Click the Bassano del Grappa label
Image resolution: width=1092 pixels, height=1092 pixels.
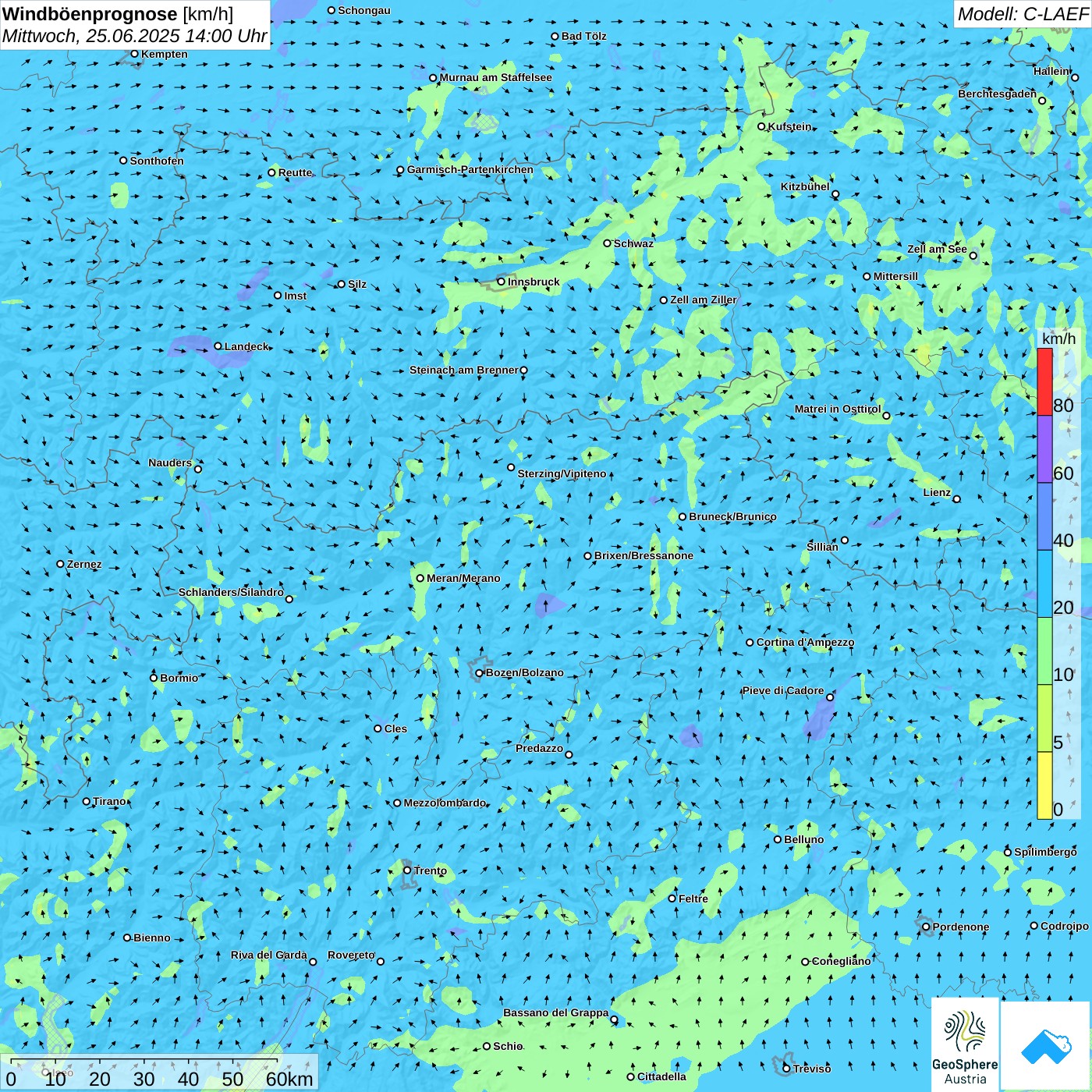pyautogui.click(x=555, y=1012)
